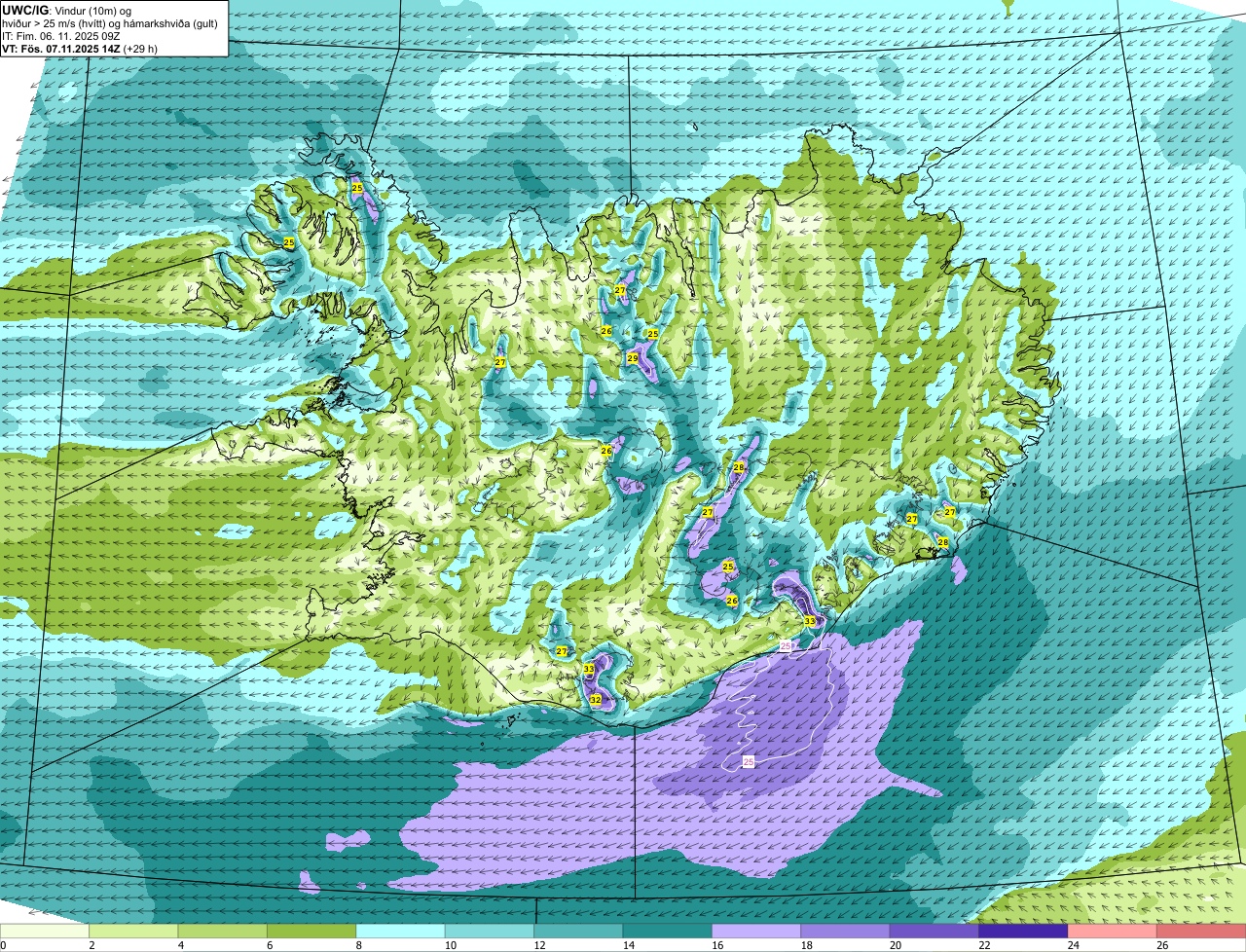Screen dimensions: 1246x952
Task: Click the 22–24 m/s dark indigo swatch
Action: 1023,932
